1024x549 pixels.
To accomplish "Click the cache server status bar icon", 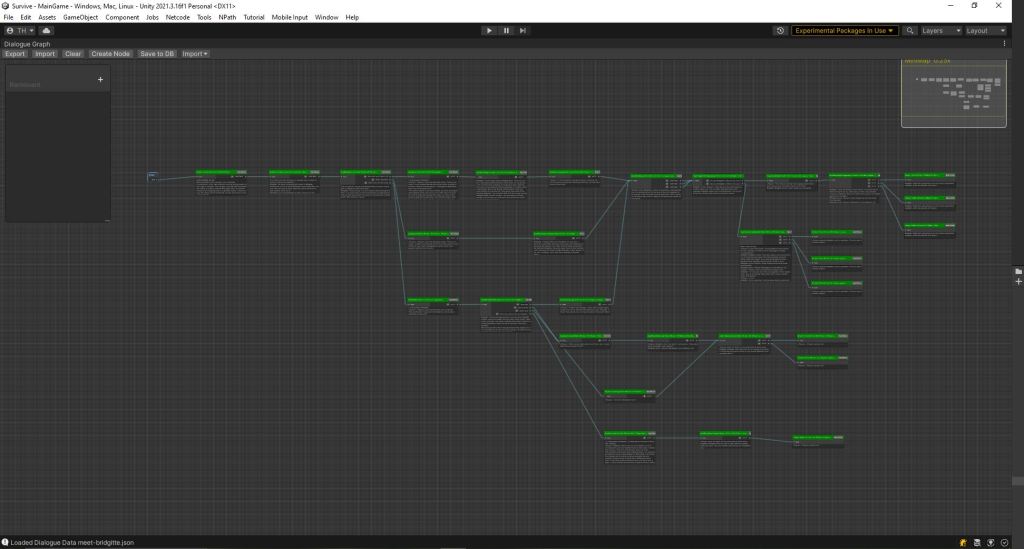I will [977, 542].
